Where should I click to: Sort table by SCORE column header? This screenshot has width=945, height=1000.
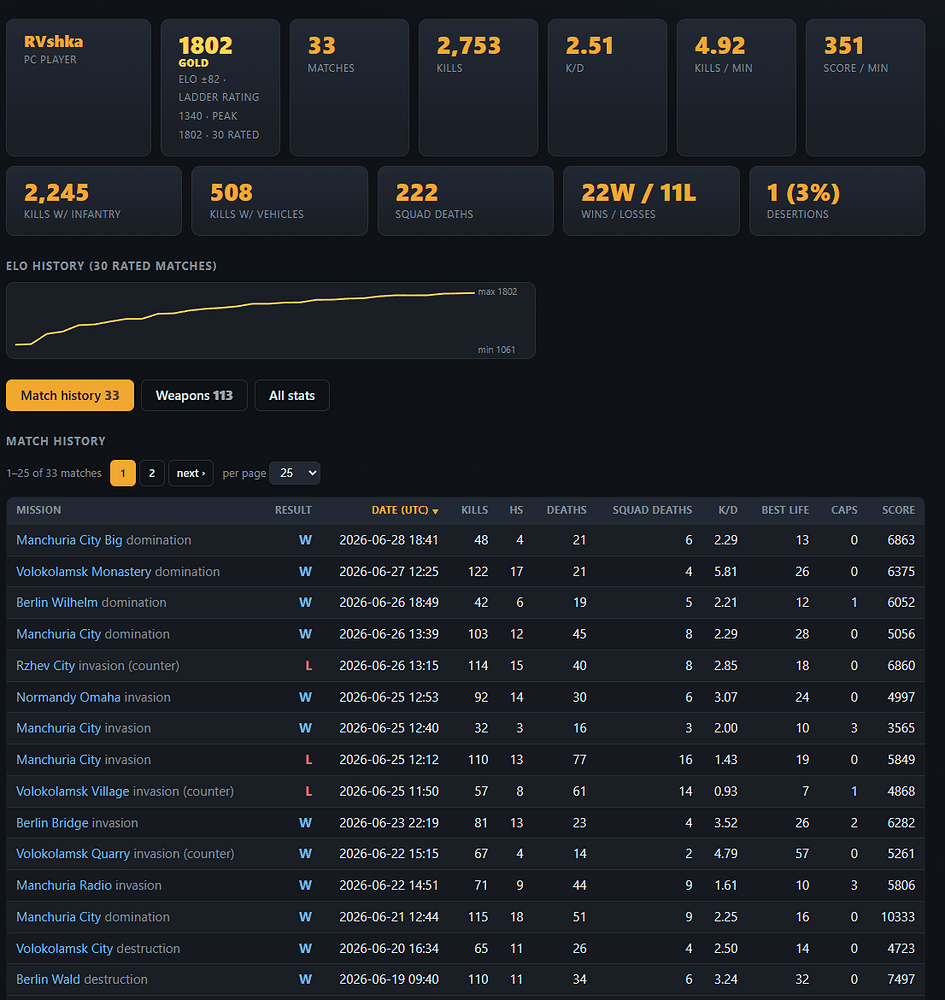point(898,510)
